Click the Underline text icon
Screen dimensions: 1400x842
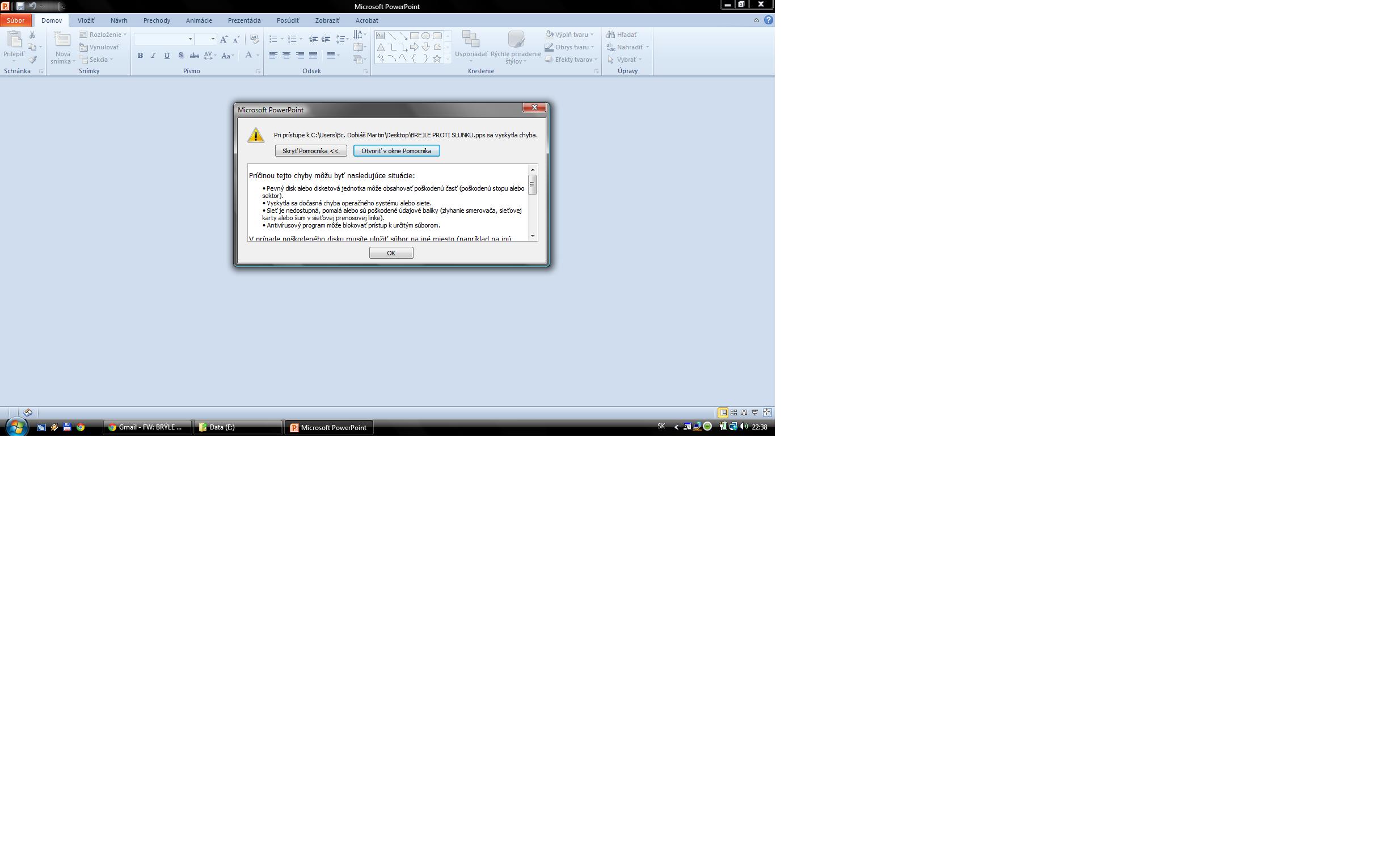click(167, 56)
